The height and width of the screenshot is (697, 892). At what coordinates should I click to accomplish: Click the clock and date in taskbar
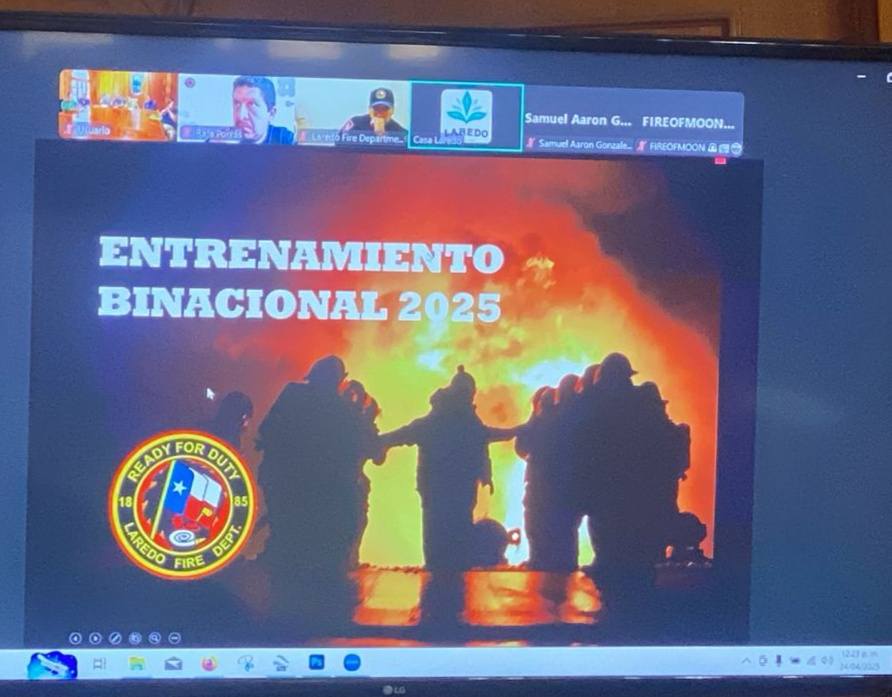[862, 659]
